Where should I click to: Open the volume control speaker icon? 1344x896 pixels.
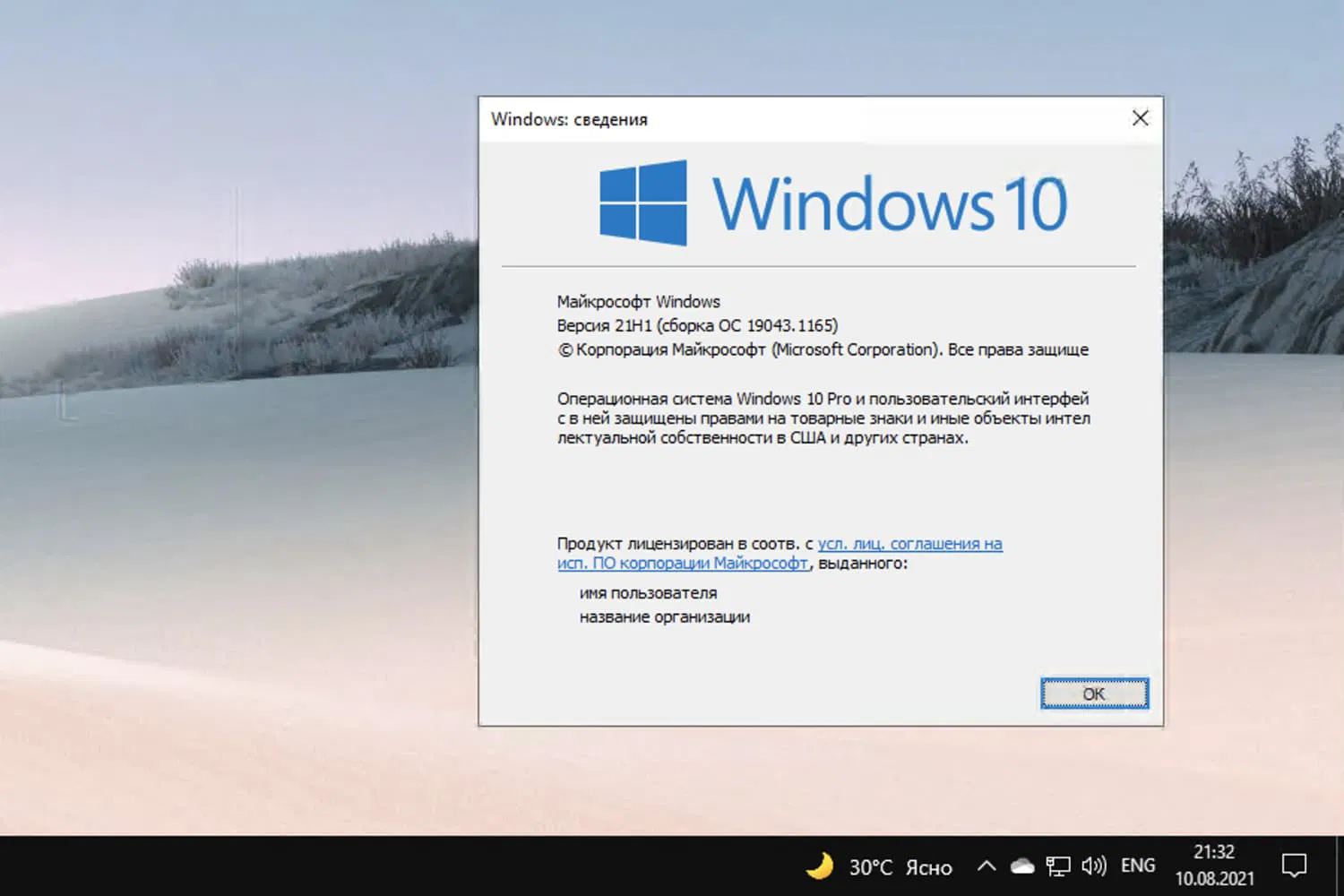1094,866
